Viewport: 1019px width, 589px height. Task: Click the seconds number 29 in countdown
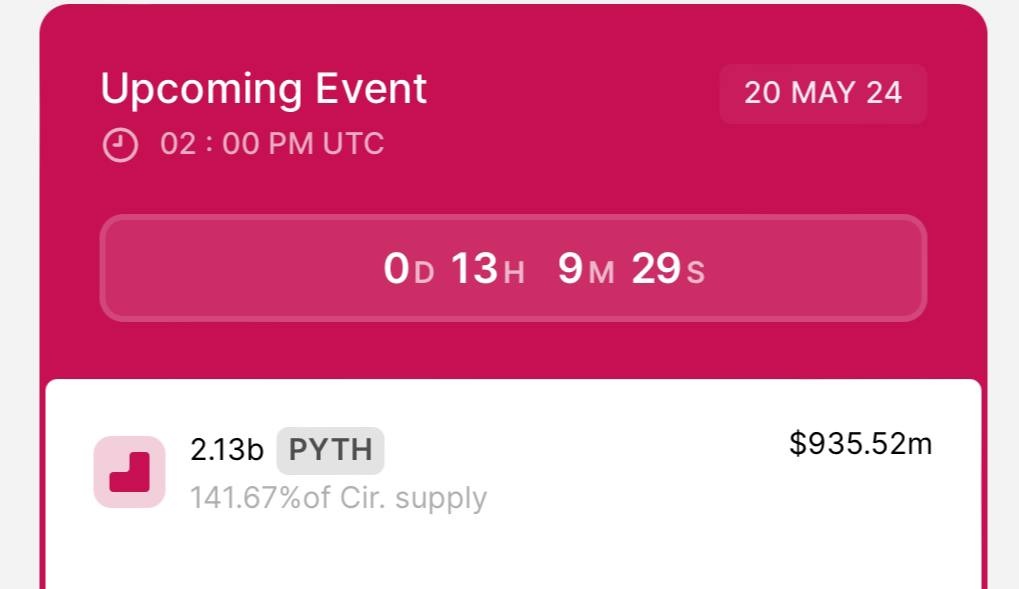[656, 269]
